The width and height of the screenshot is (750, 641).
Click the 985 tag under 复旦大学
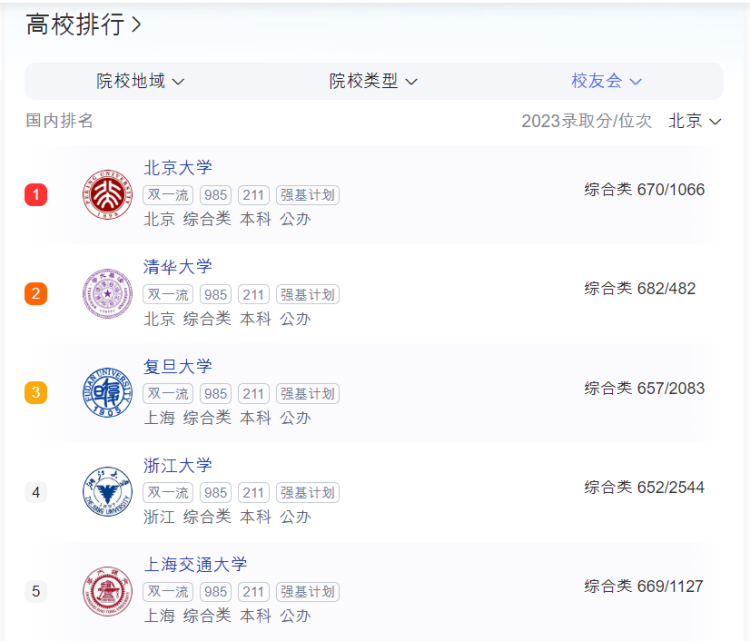pos(216,394)
